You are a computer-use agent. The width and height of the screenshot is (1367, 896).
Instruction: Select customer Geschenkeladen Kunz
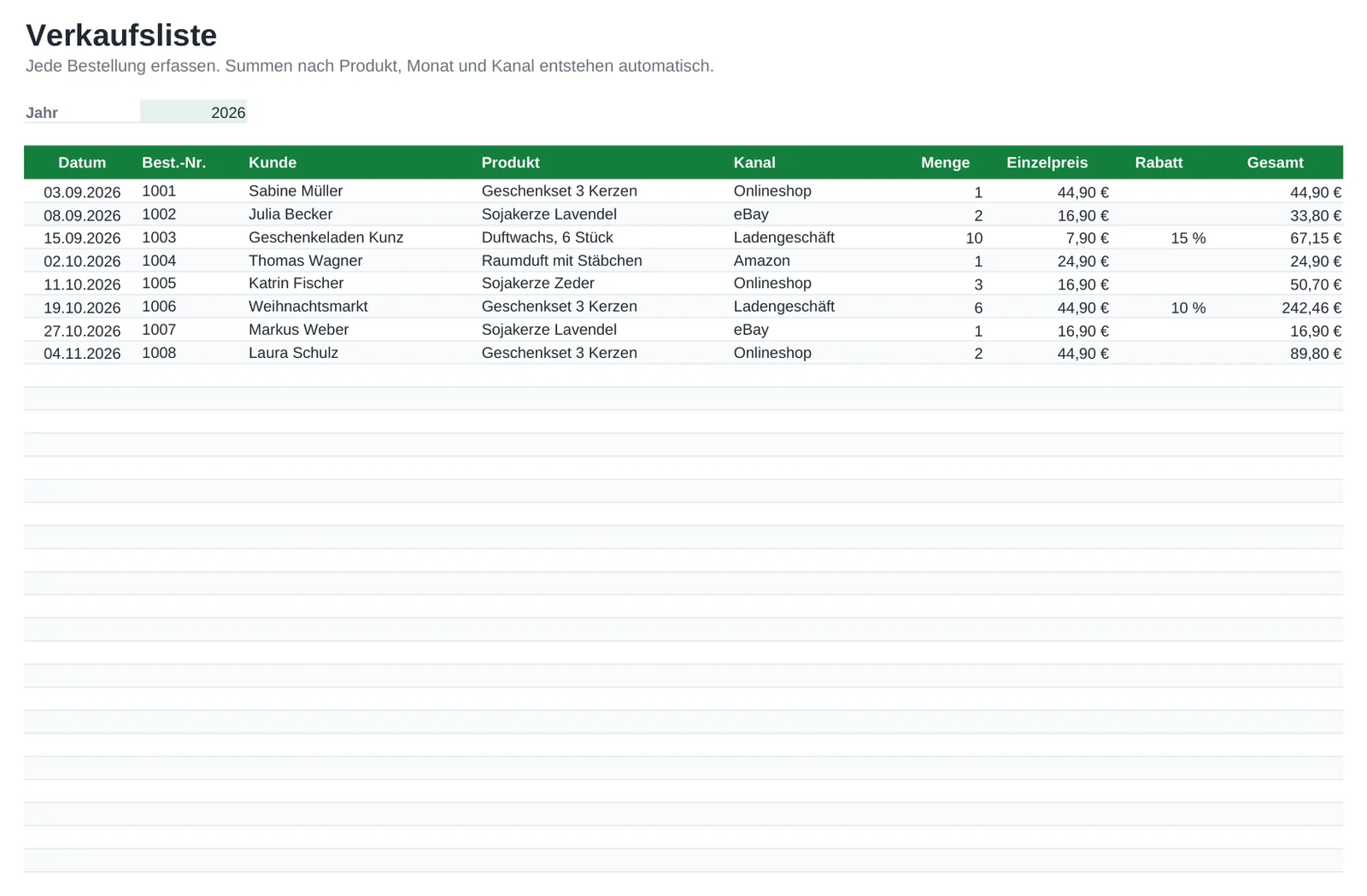(326, 237)
